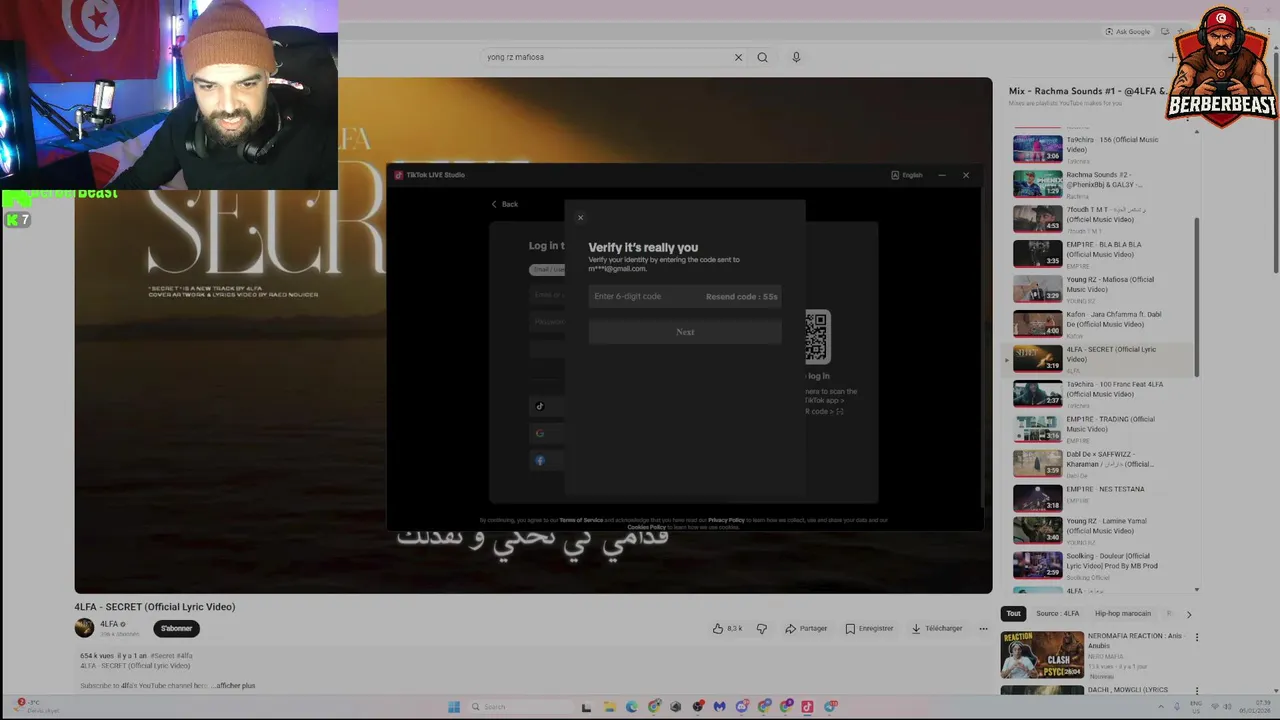Expand description with afficher plus
The image size is (1280, 720).
coord(235,686)
